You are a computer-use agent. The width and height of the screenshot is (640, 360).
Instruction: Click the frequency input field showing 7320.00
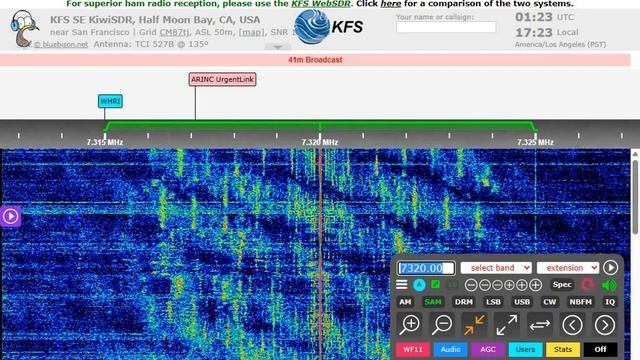click(x=426, y=268)
